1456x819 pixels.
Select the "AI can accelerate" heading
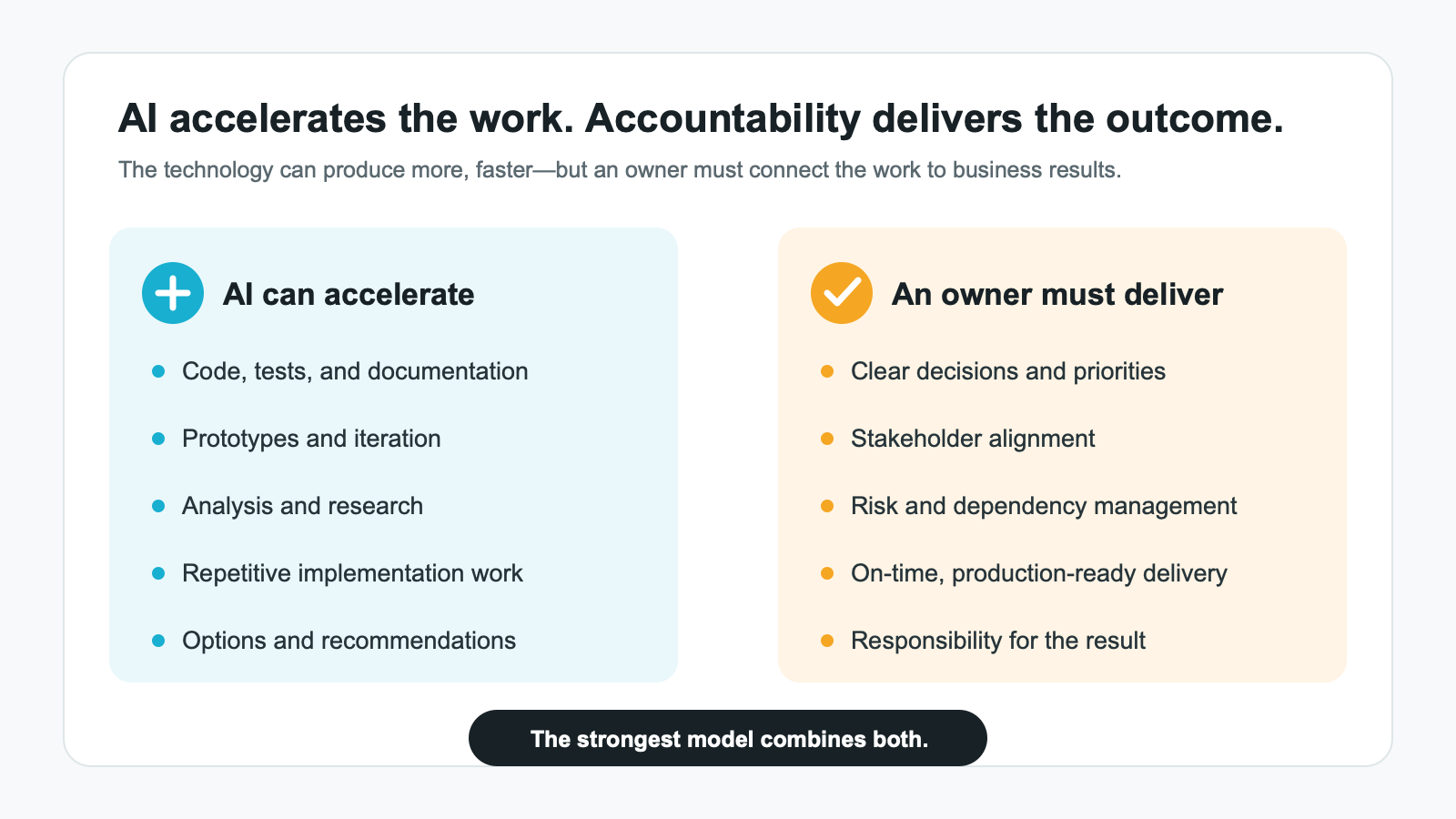pyautogui.click(x=349, y=294)
